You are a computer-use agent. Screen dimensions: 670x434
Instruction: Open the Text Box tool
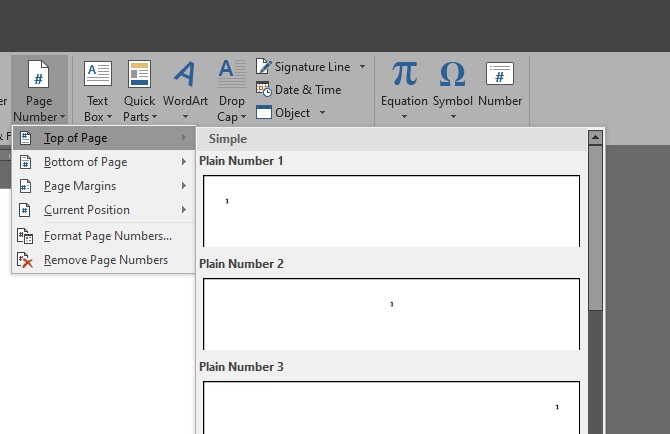pyautogui.click(x=97, y=76)
